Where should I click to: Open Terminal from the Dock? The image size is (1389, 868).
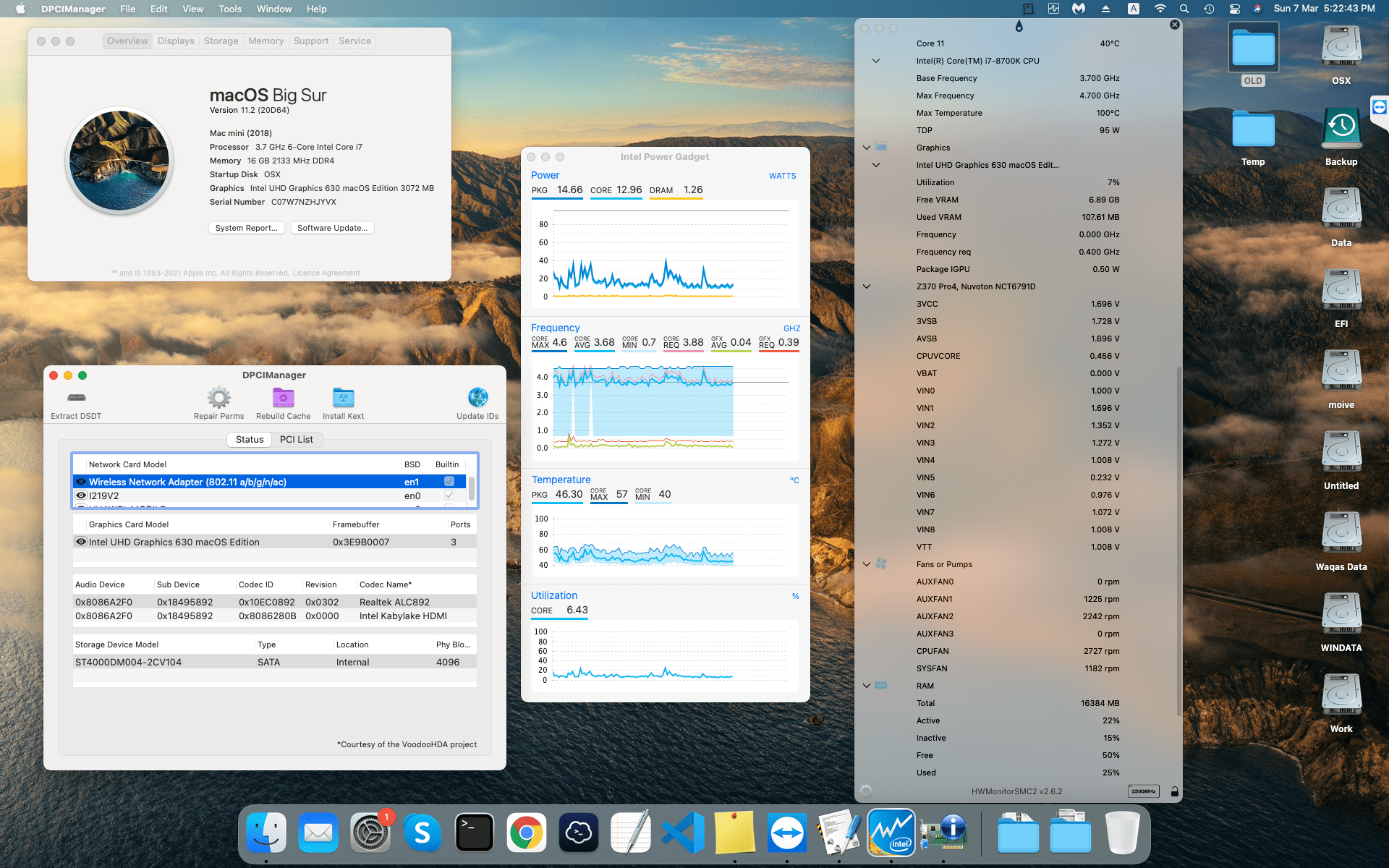coord(475,833)
